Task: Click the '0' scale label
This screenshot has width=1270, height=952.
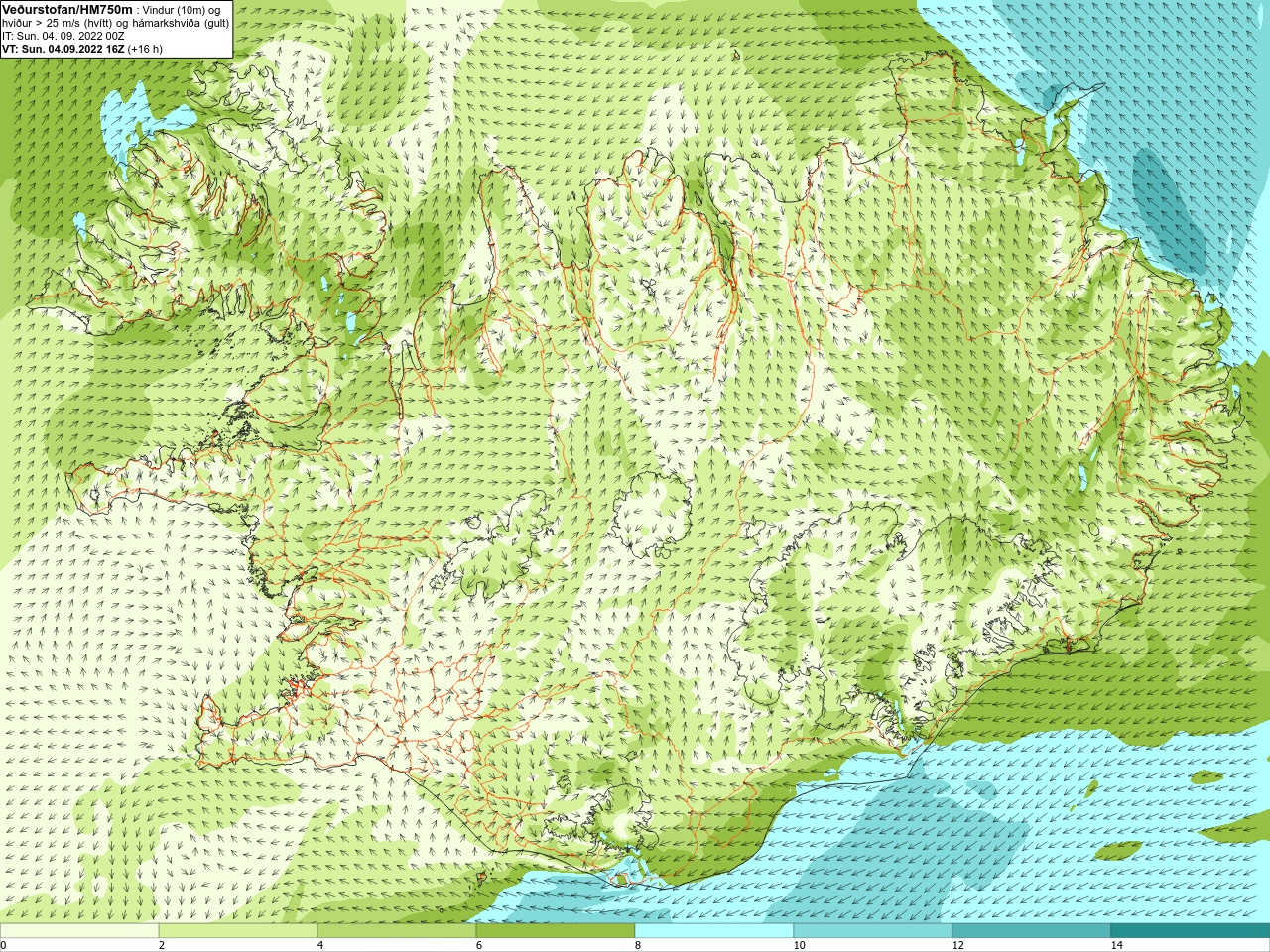Action: pyautogui.click(x=3, y=945)
